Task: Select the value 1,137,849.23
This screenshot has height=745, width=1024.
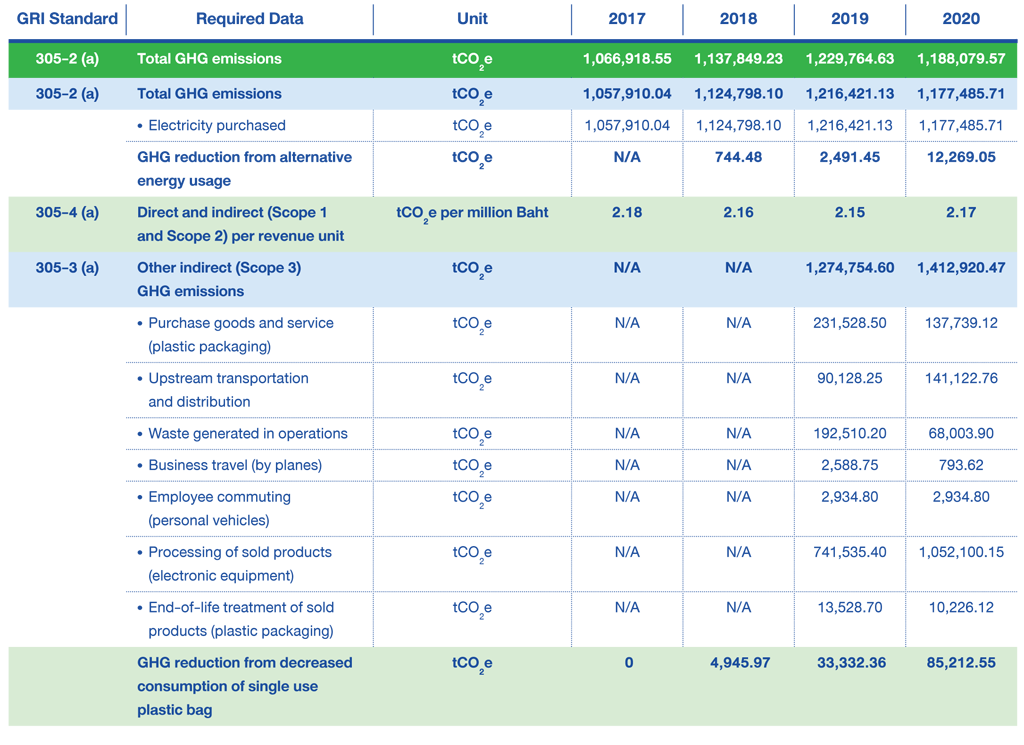Action: pos(738,59)
